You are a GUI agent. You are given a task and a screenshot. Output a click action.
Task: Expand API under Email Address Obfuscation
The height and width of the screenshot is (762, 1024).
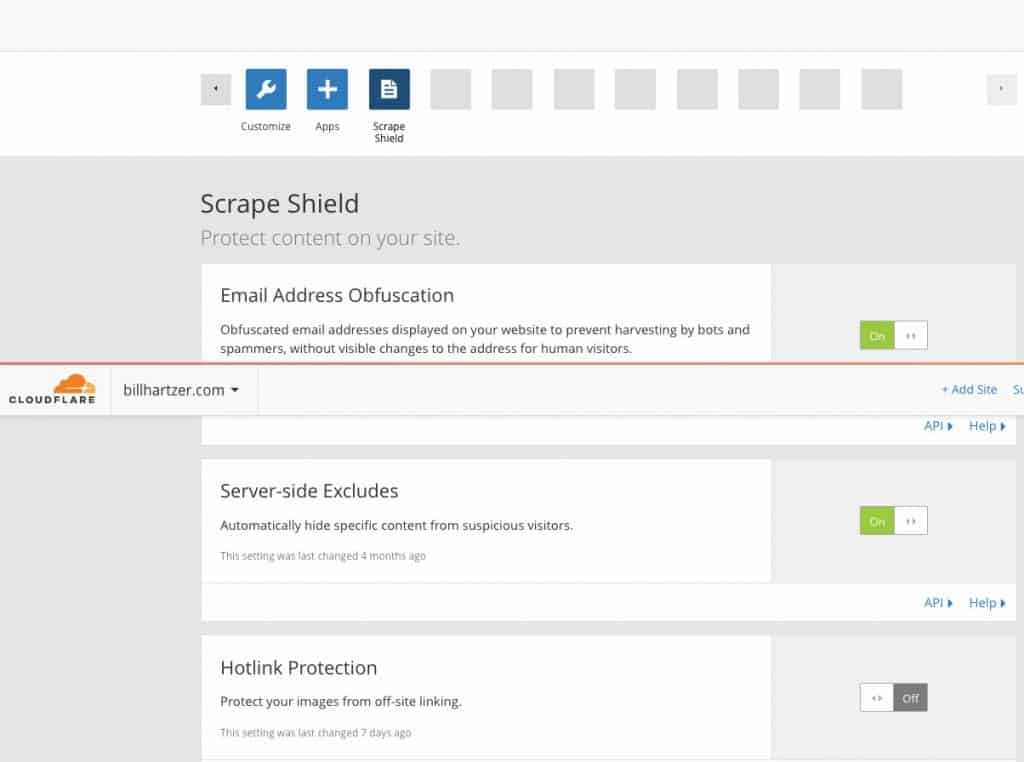pos(938,426)
